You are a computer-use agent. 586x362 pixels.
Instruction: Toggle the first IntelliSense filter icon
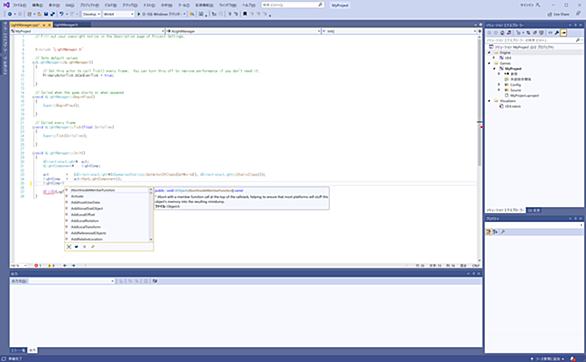[x=69, y=247]
